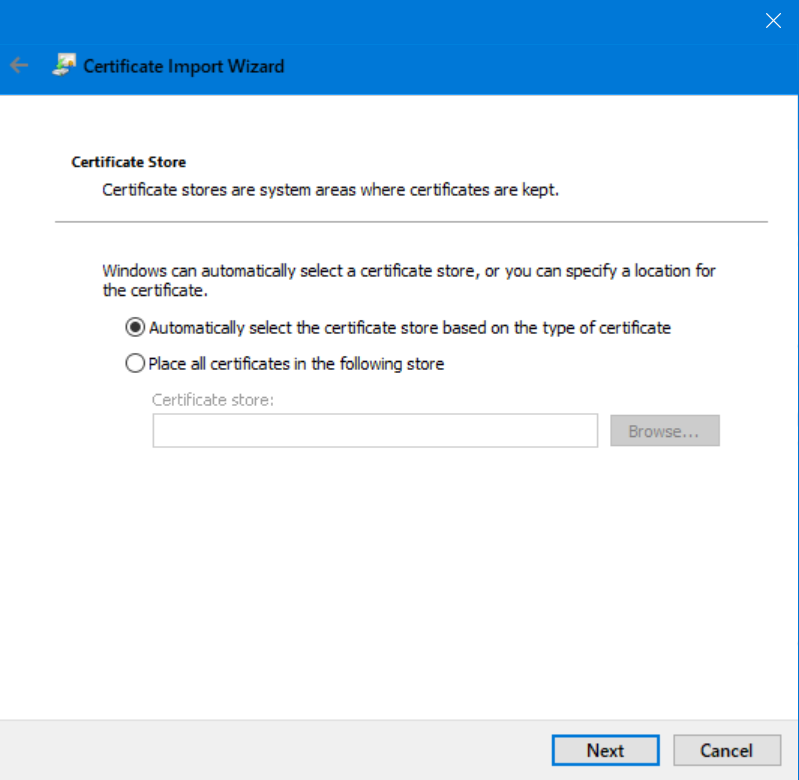This screenshot has height=780, width=799.
Task: Click Next to continue the wizard
Action: click(605, 750)
